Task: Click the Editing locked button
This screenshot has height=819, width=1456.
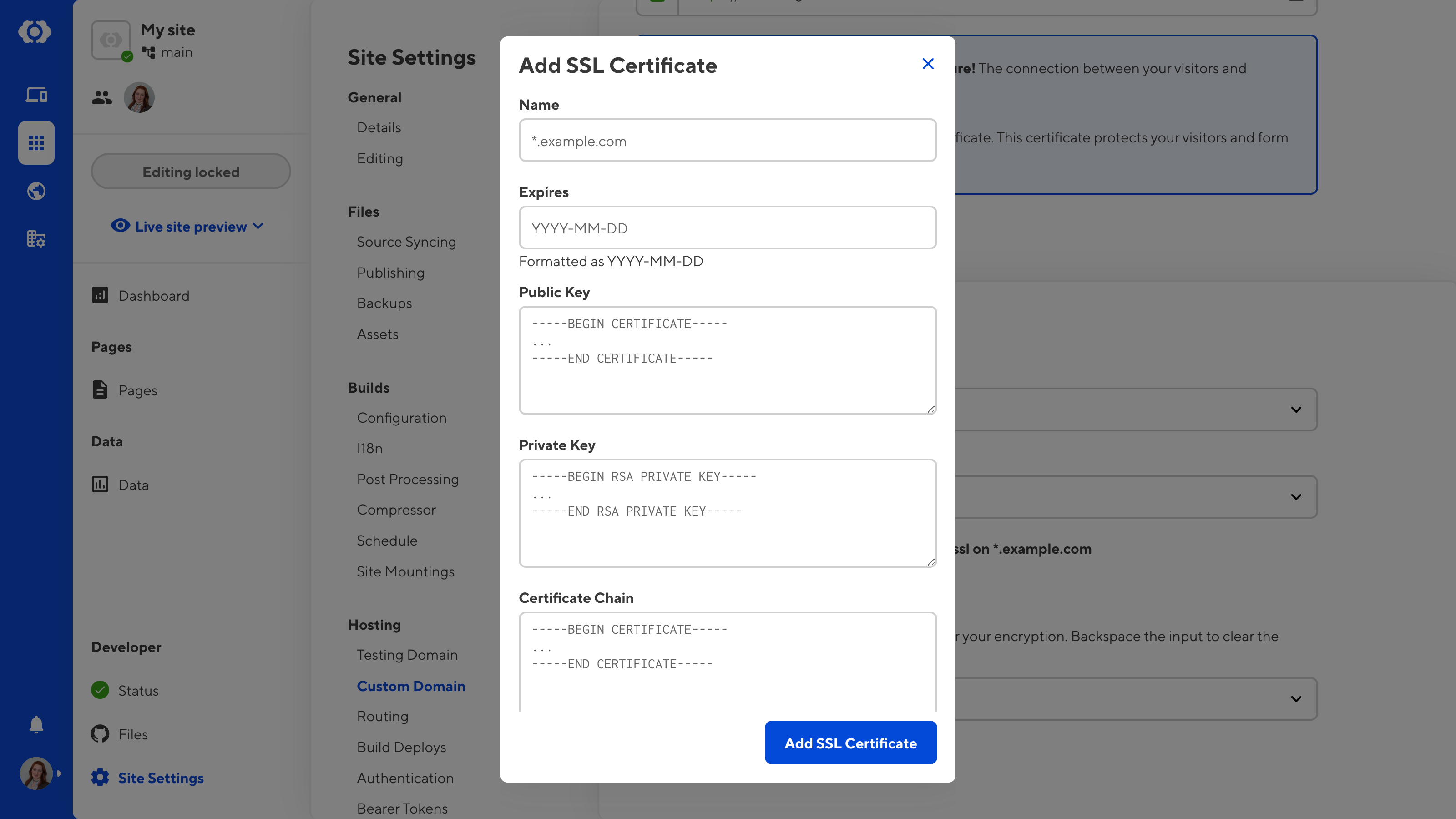Action: (191, 171)
